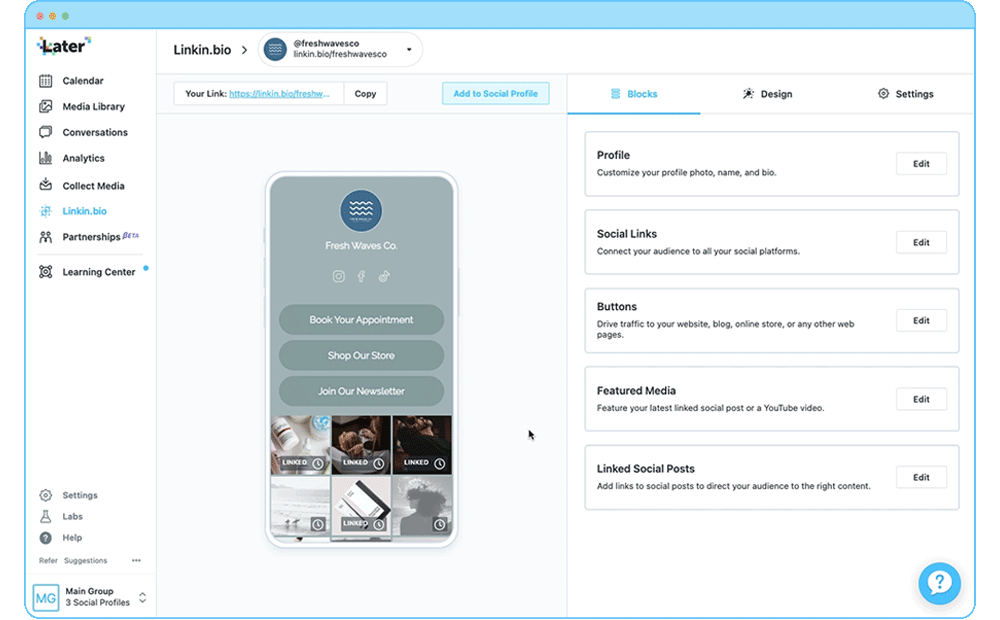Open Media Library via its picture icon
The width and height of the screenshot is (1000, 620).
45,107
